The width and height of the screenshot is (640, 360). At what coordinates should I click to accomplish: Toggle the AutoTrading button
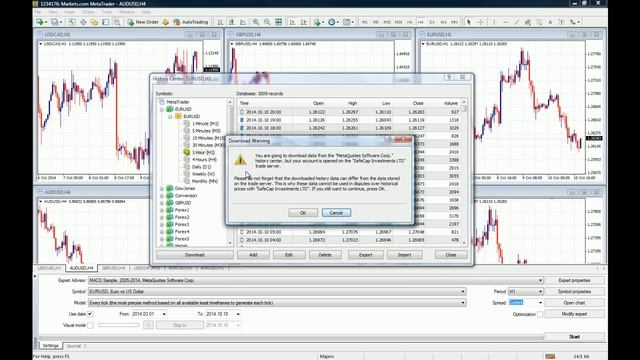tap(191, 22)
